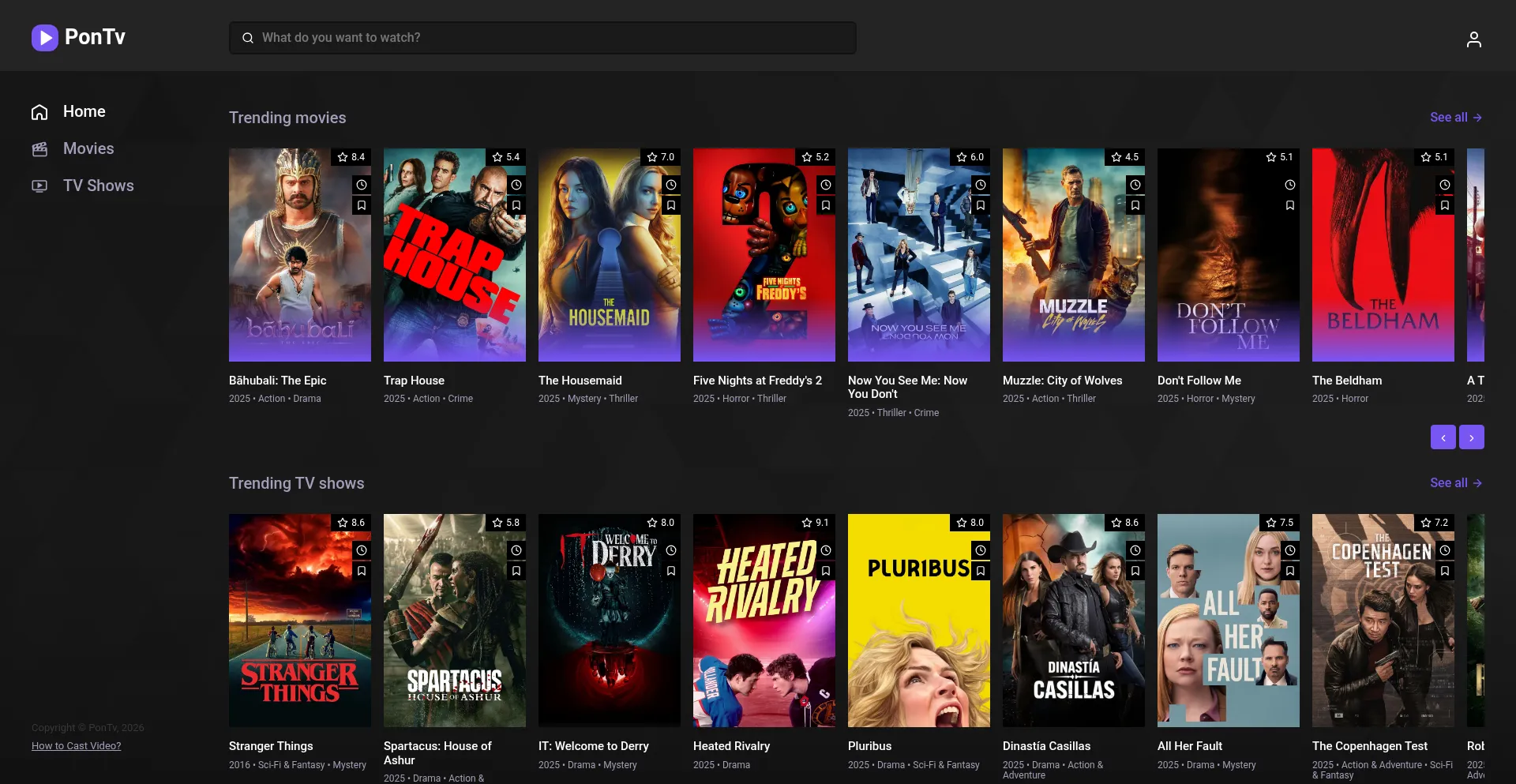Click the Trending movies heading
The height and width of the screenshot is (784, 1516).
pyautogui.click(x=287, y=118)
